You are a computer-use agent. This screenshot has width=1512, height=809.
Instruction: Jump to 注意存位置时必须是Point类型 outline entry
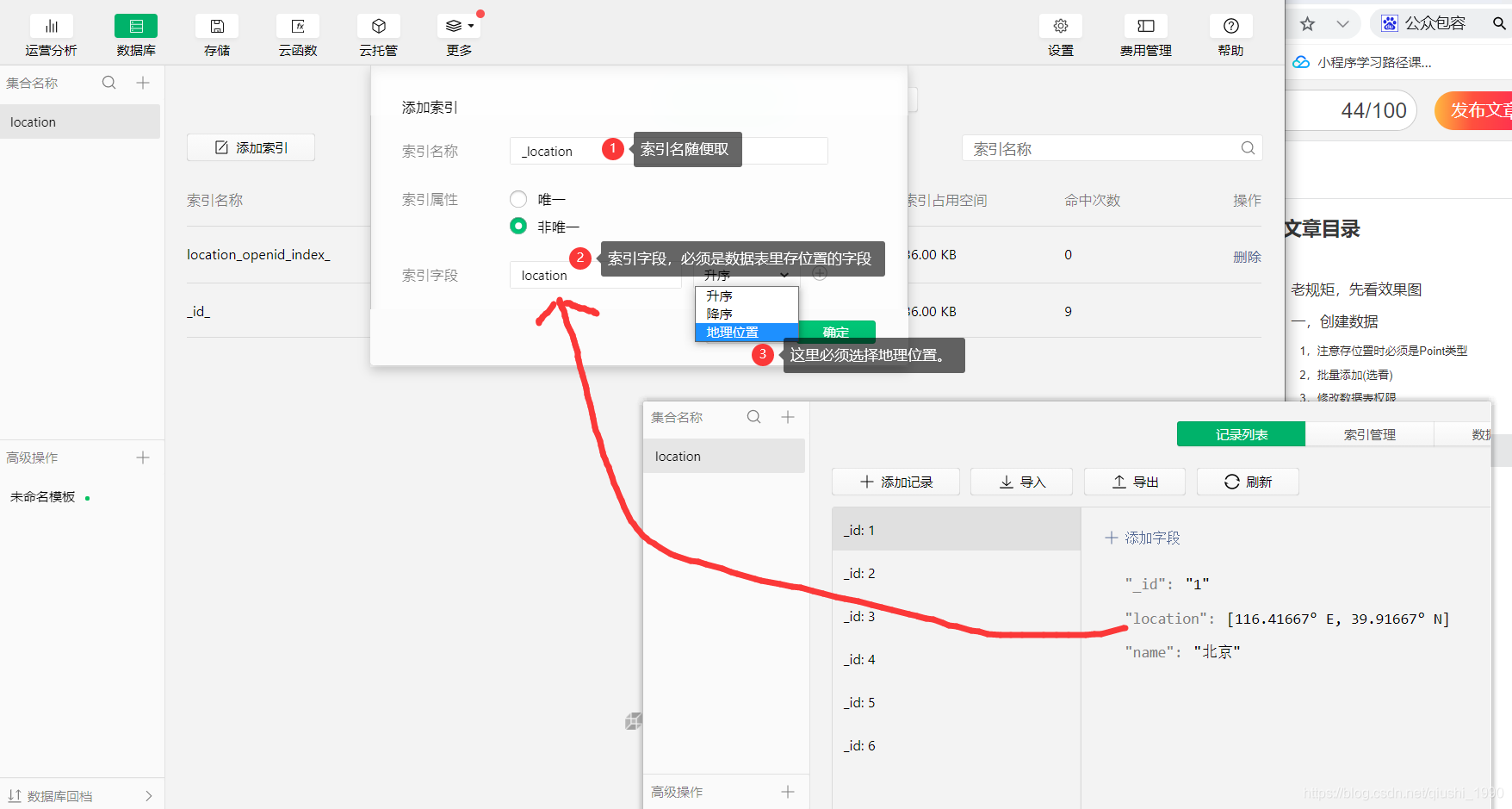pos(1383,351)
